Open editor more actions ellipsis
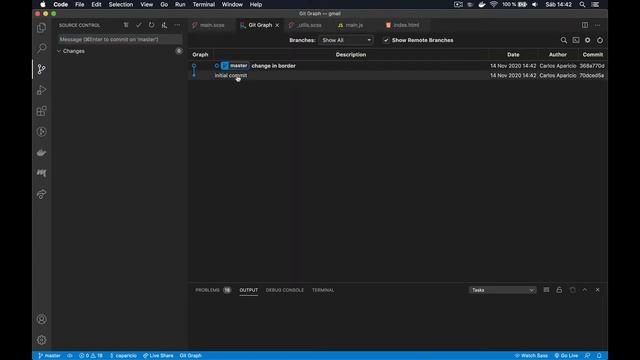640x360 pixels. pos(598,25)
